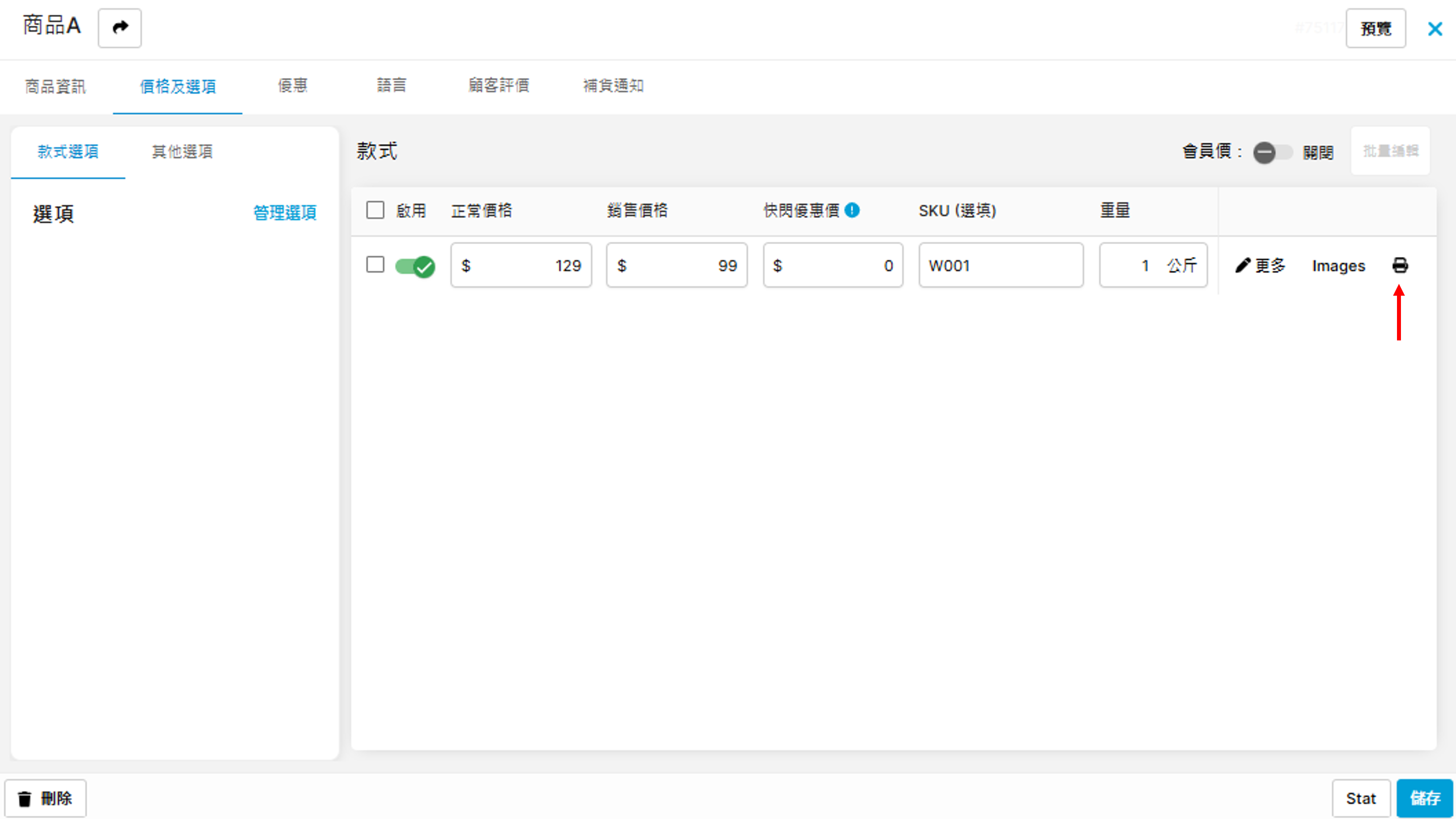Tick the checkbox for the W001 row
This screenshot has height=819, width=1456.
(375, 264)
